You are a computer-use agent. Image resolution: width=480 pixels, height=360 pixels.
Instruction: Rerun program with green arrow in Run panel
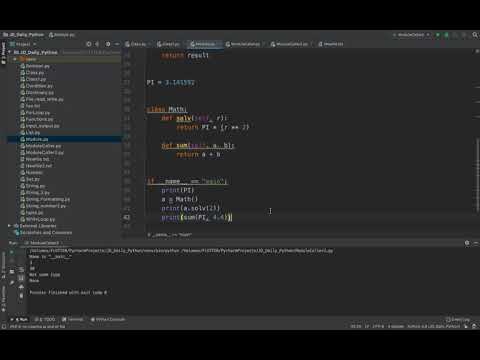(12, 252)
